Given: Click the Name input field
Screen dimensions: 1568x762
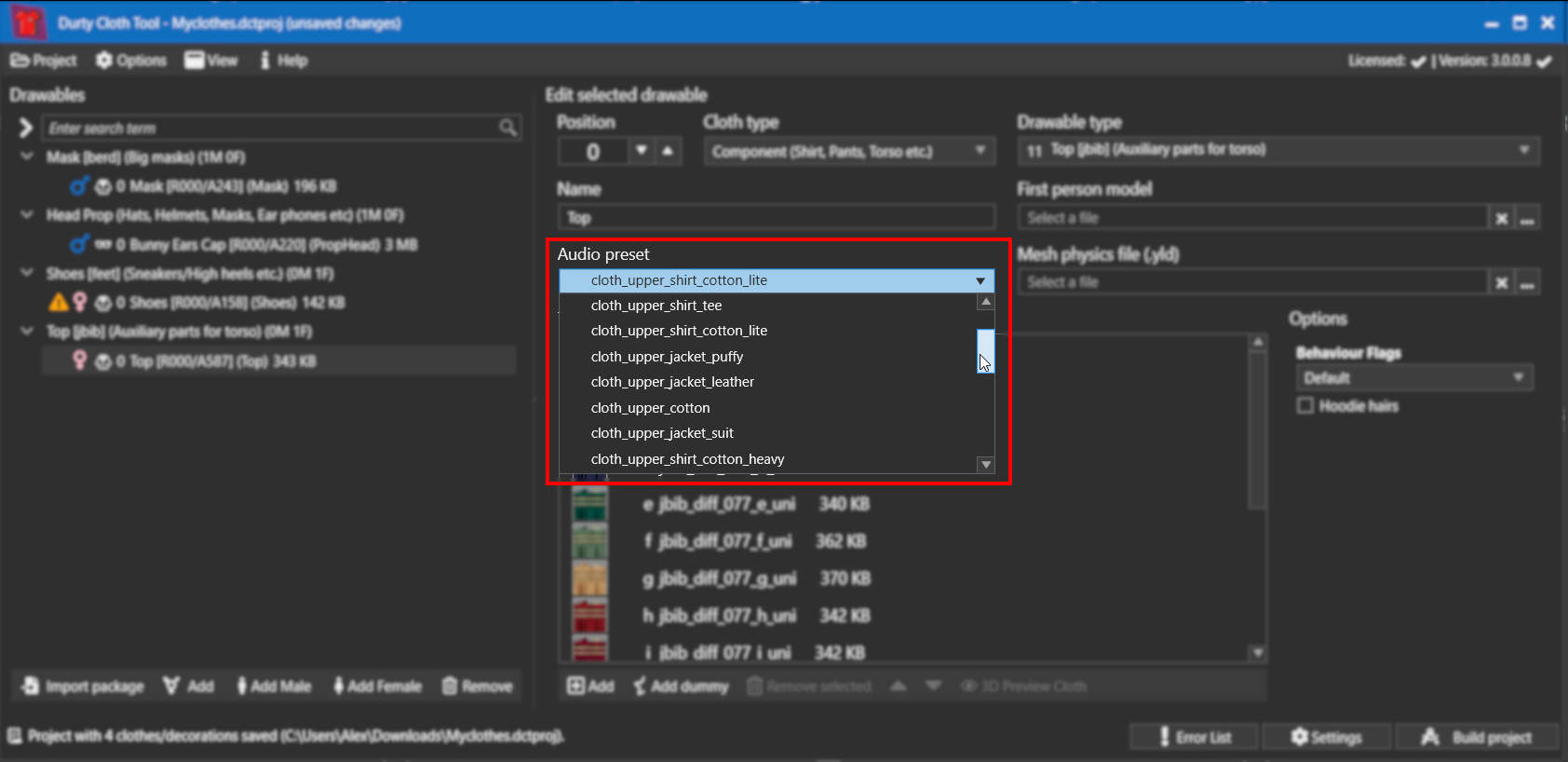Looking at the screenshot, I should pyautogui.click(x=776, y=218).
